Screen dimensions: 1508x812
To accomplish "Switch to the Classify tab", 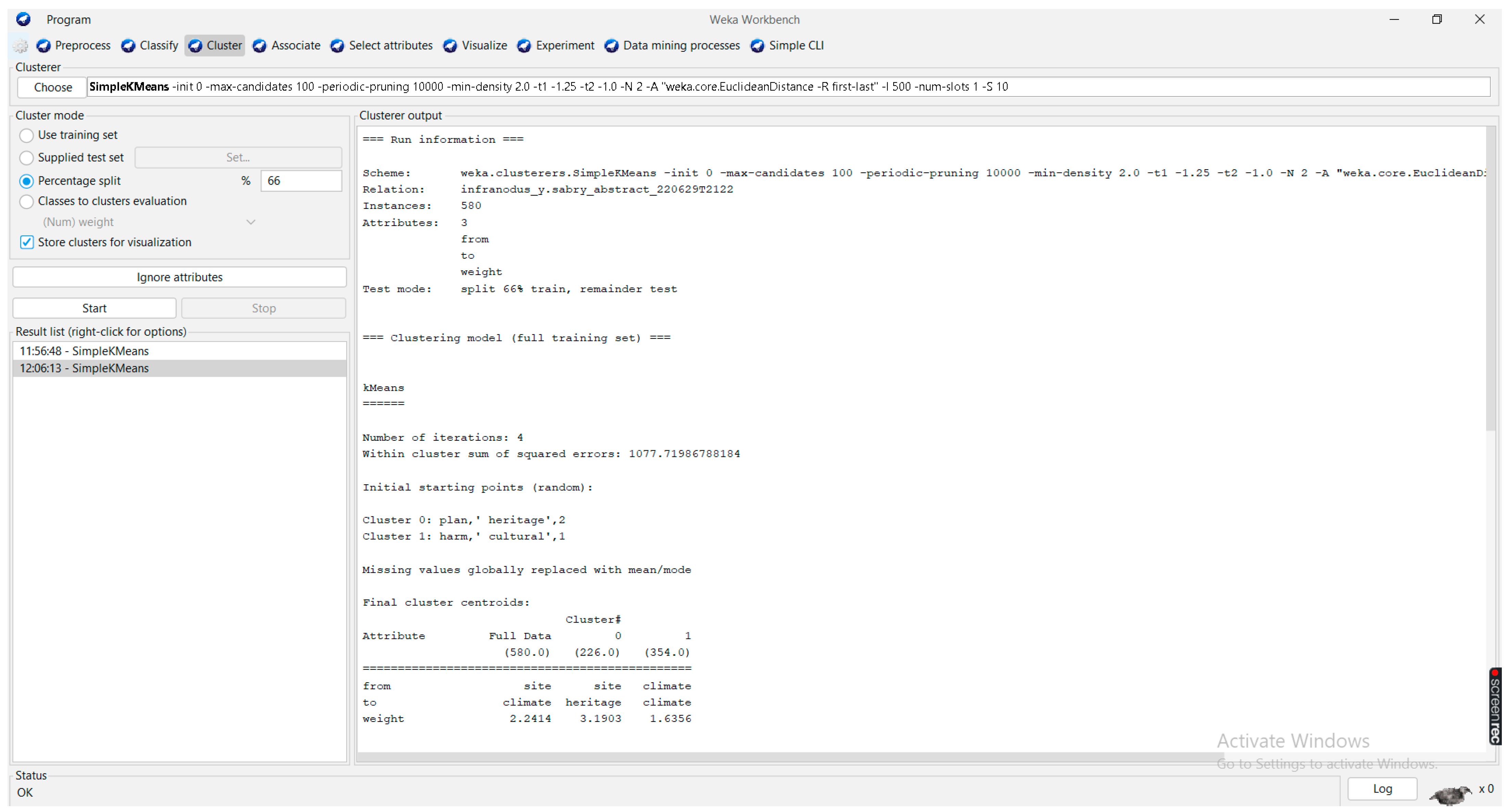I will pos(157,46).
